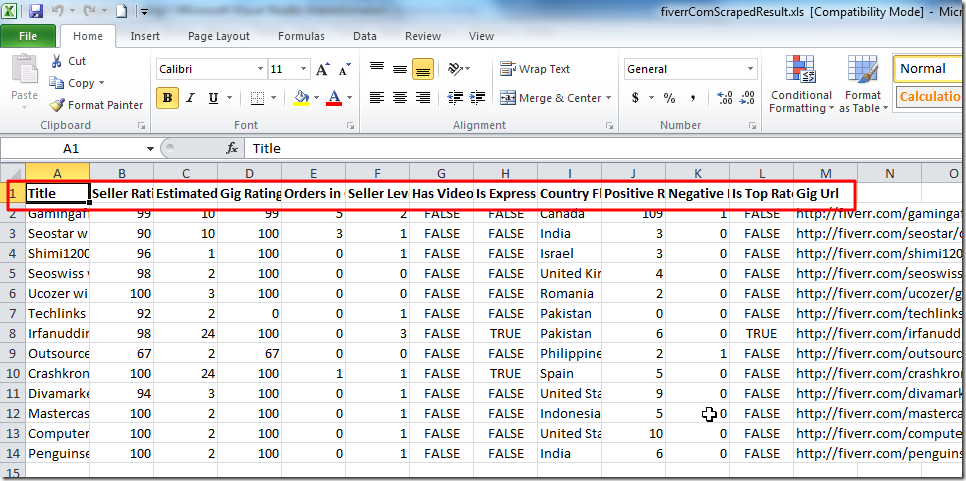Click the Align Text Right icon

423,97
